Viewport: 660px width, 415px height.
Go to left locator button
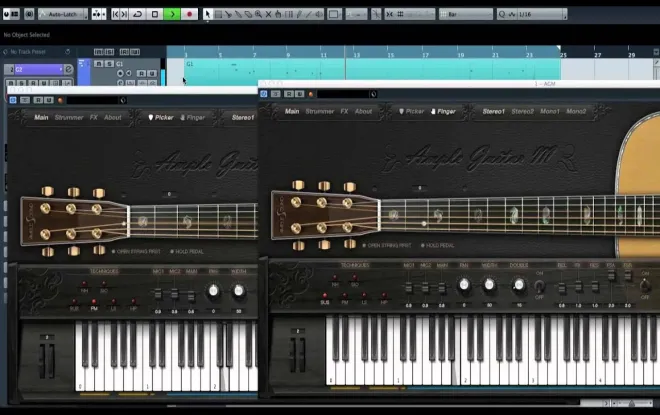115,14
